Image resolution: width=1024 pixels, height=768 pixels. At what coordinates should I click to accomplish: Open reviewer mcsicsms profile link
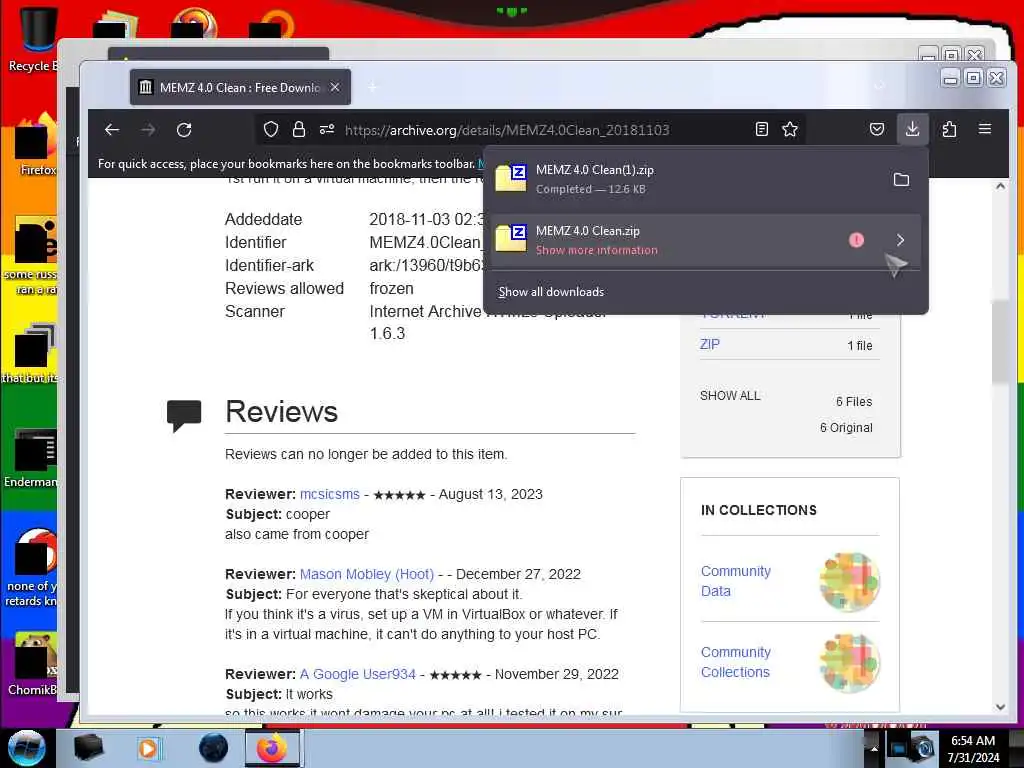(x=330, y=494)
